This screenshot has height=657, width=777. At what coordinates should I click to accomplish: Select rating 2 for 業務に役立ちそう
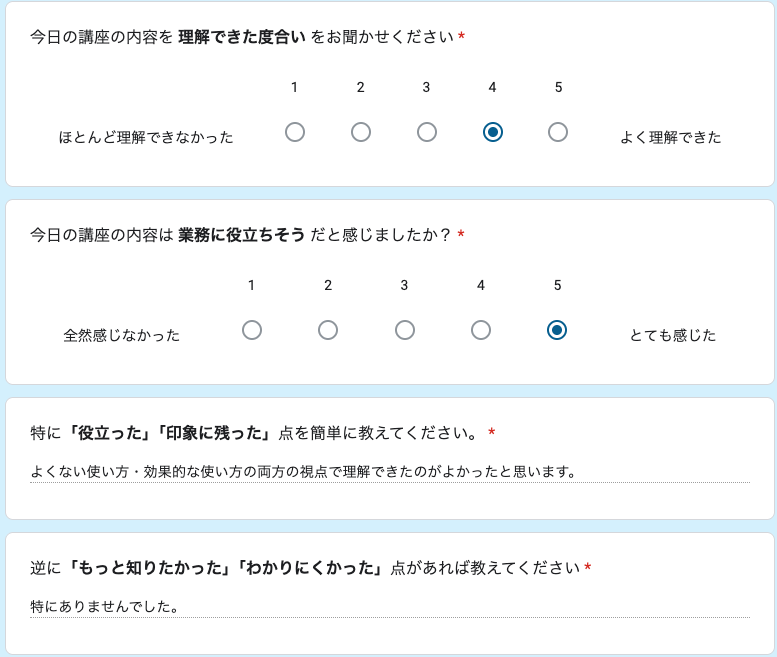tap(328, 330)
